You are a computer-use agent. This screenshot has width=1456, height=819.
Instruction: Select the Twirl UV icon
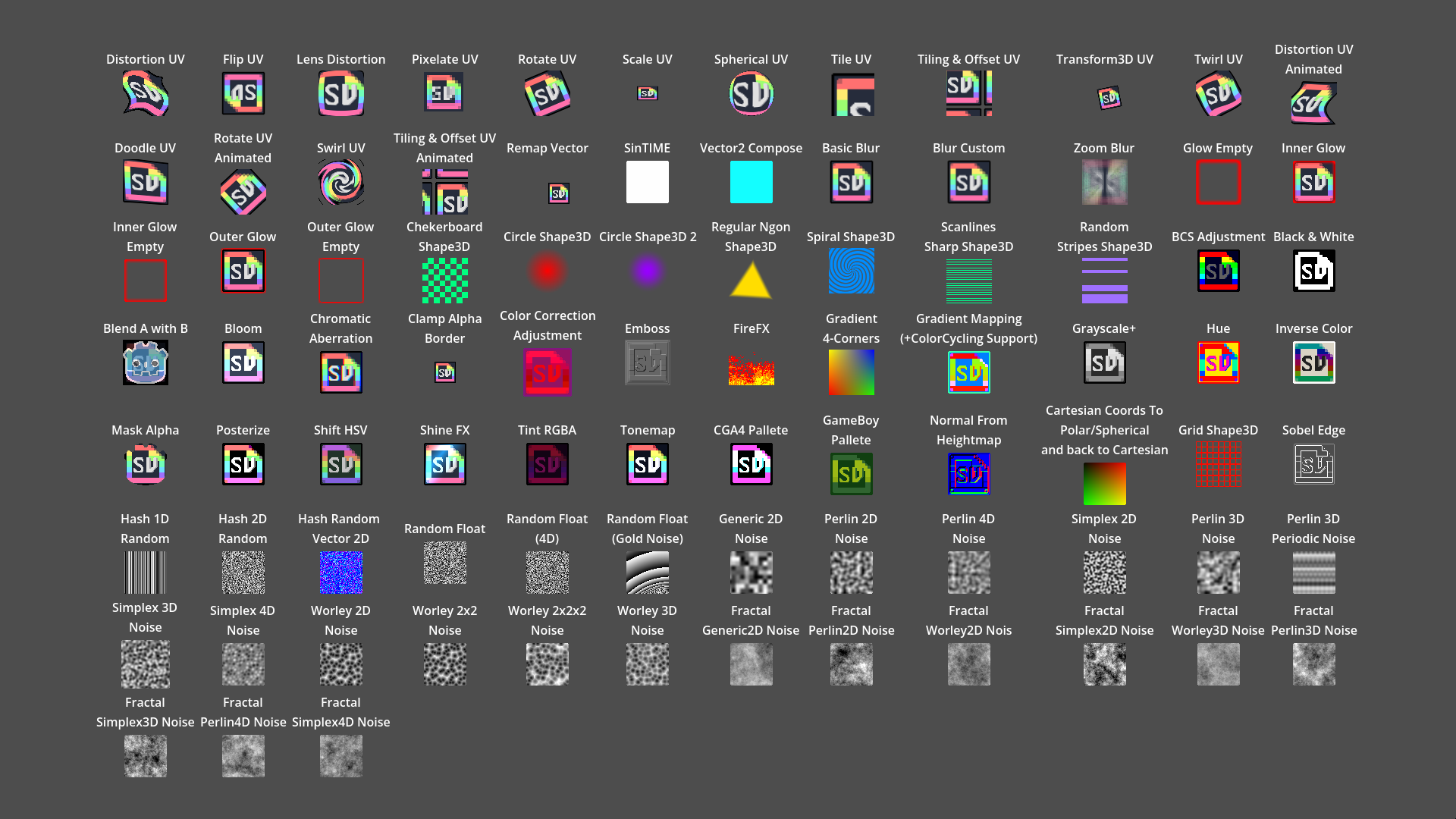click(x=1218, y=93)
